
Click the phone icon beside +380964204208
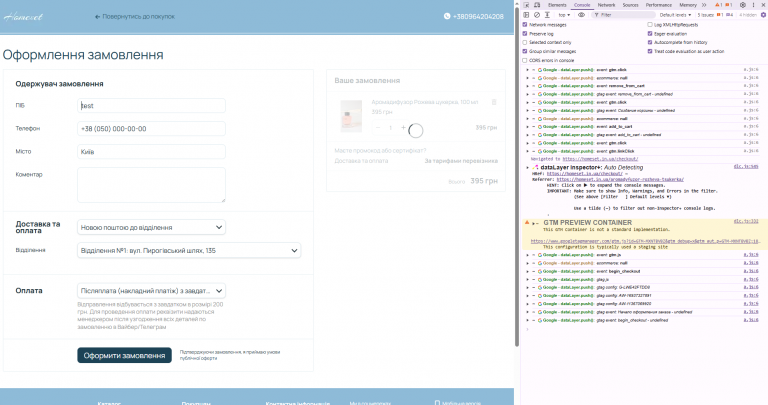[x=447, y=16]
